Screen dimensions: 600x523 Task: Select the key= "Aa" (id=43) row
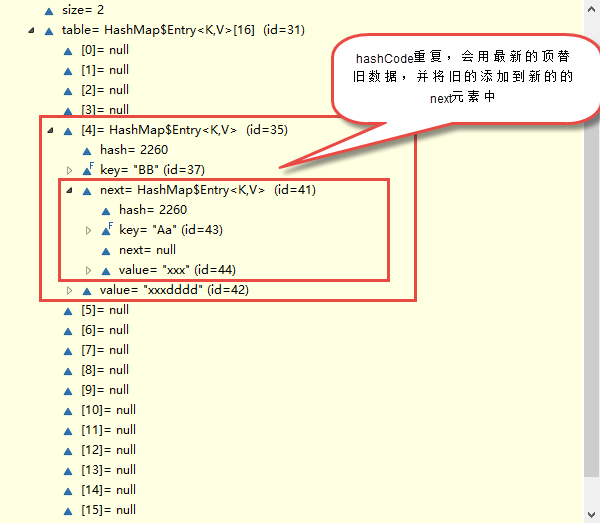tap(171, 230)
